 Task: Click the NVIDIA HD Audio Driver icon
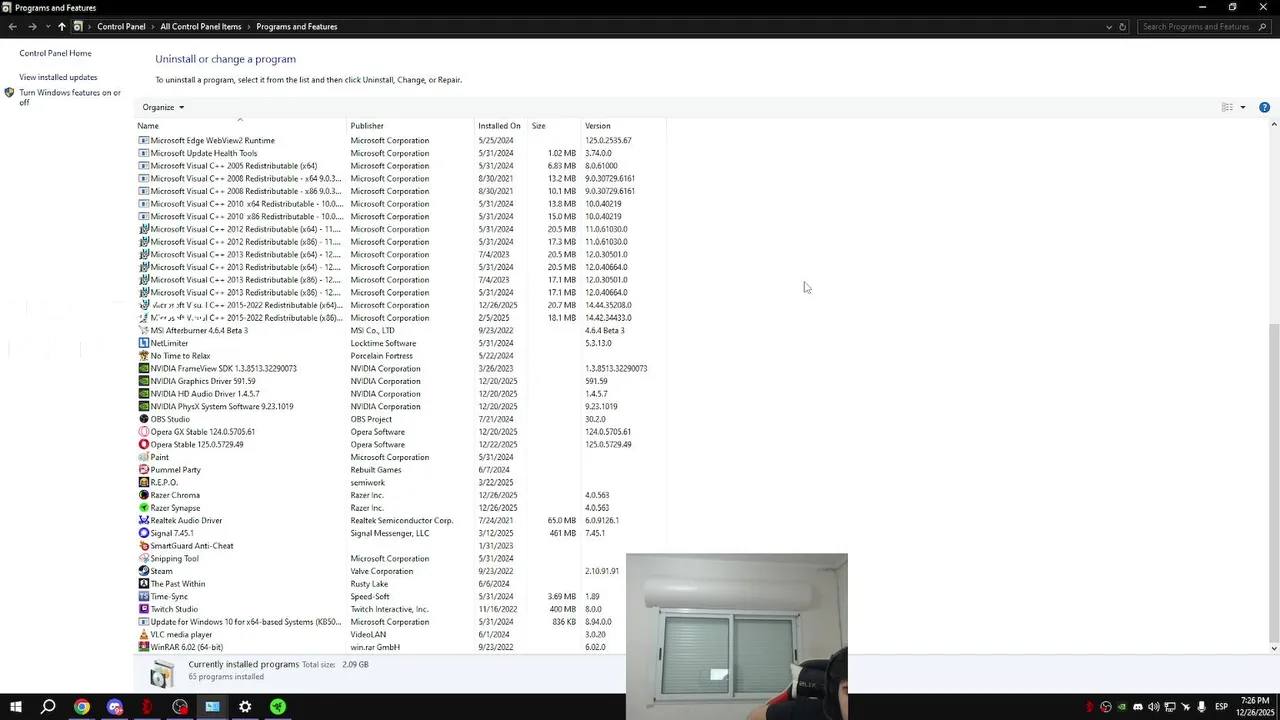[143, 394]
